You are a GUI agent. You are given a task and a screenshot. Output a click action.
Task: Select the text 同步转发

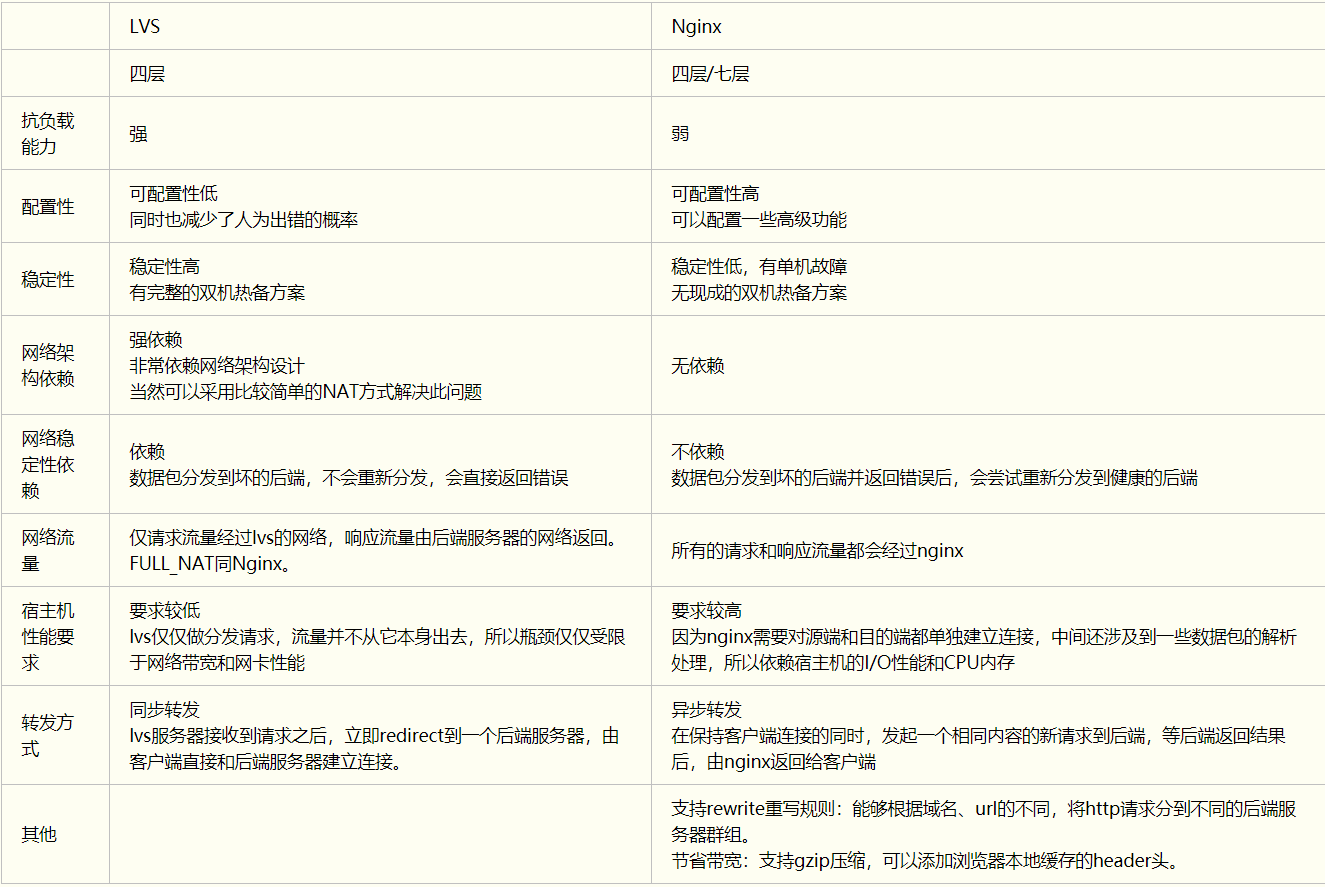(x=165, y=710)
